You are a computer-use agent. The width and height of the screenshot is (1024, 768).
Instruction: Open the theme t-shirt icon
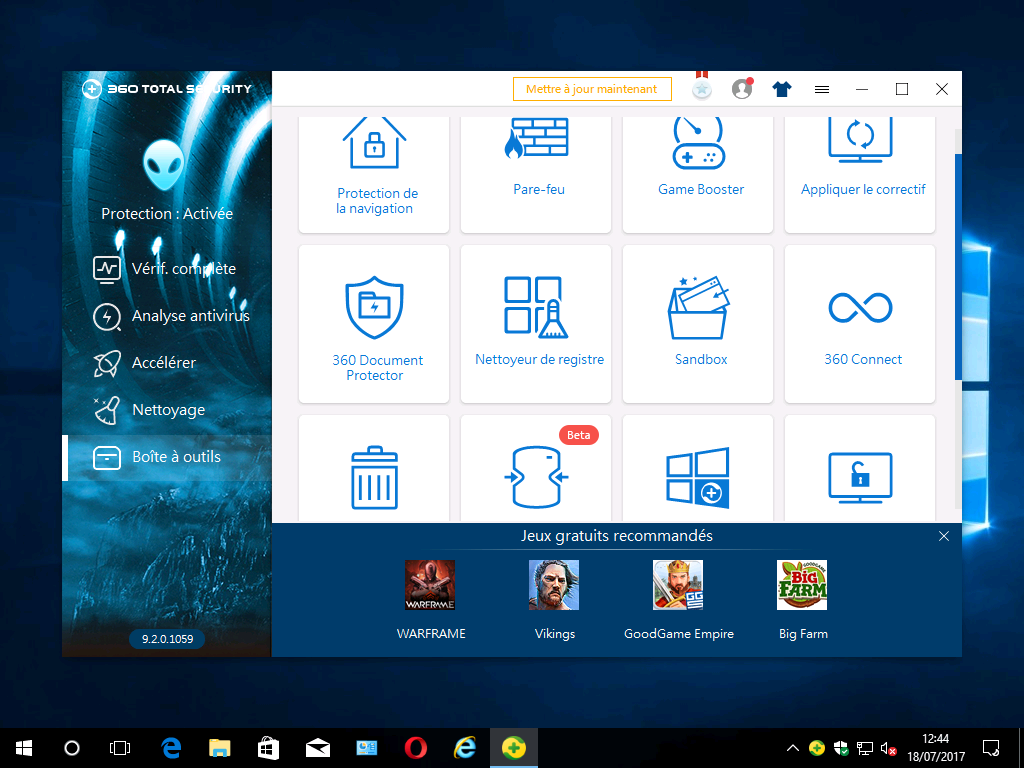tap(781, 89)
